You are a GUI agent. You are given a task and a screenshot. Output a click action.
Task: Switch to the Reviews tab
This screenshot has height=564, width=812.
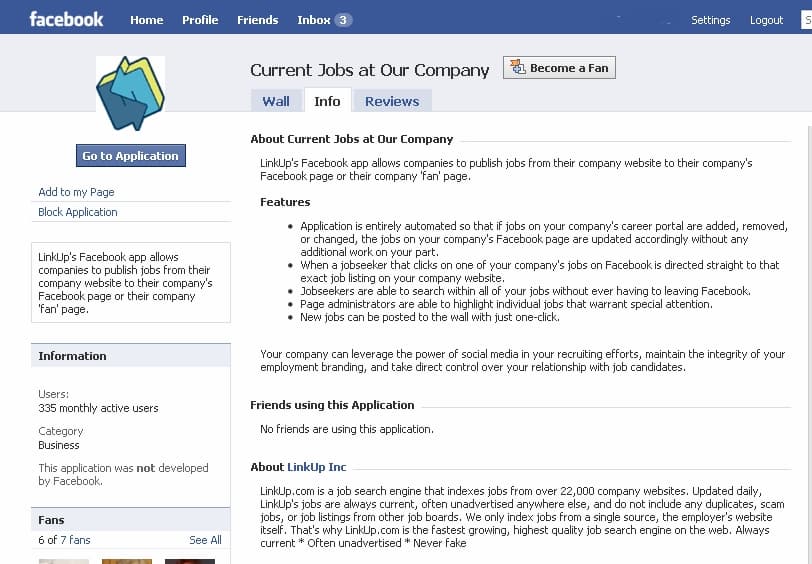pos(392,101)
